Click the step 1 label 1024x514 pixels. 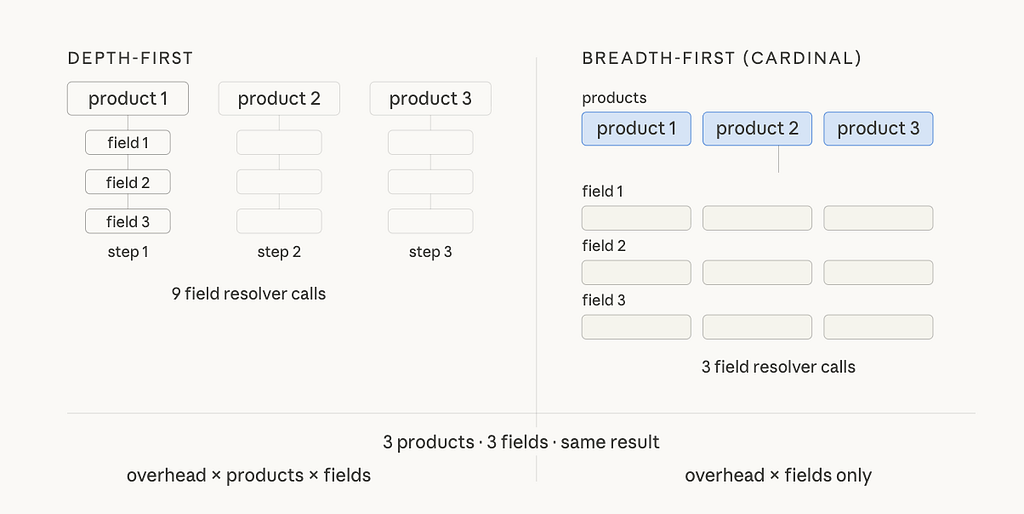coord(128,252)
